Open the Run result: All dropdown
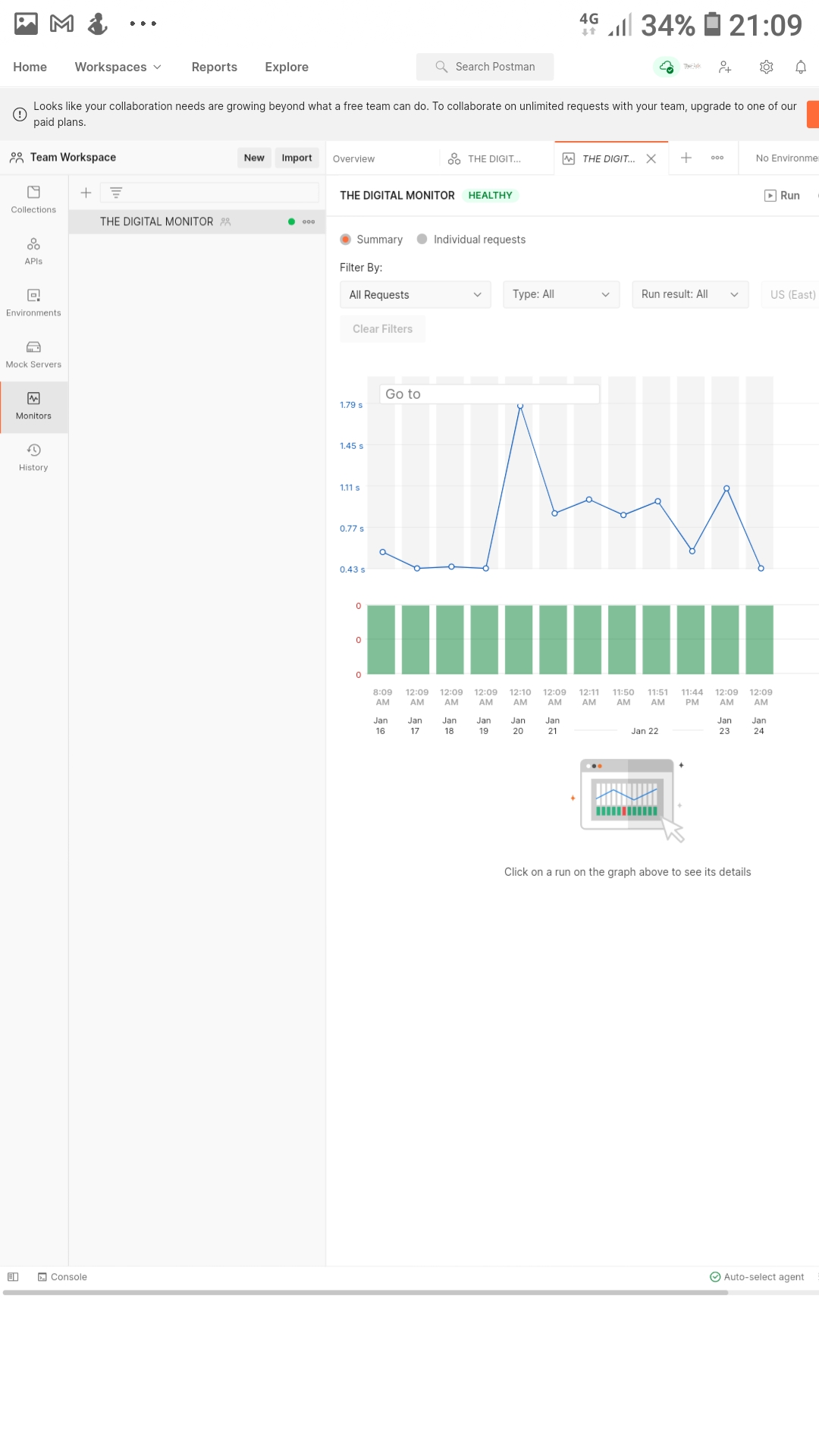Image resolution: width=819 pixels, height=1456 pixels. [690, 294]
